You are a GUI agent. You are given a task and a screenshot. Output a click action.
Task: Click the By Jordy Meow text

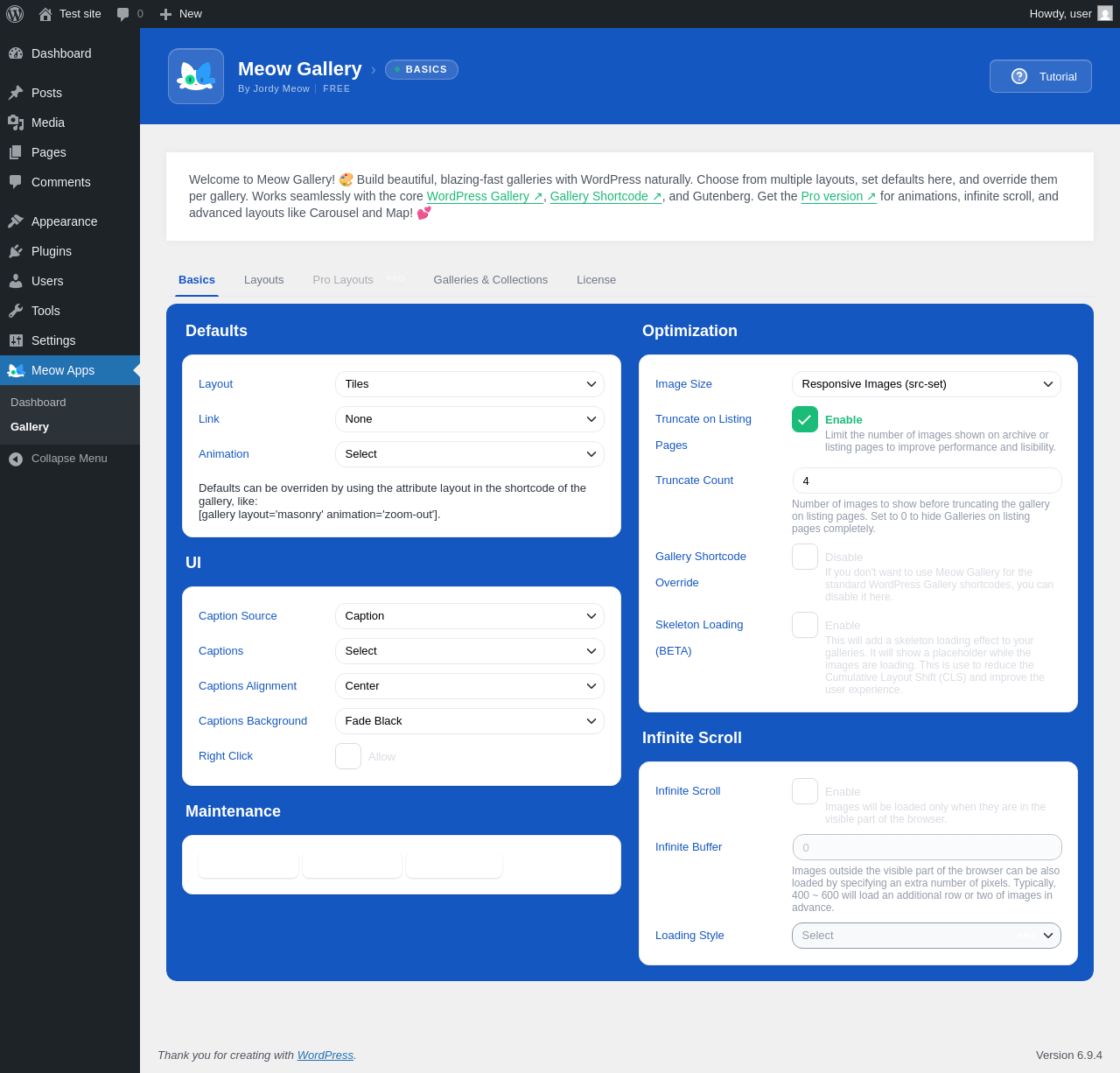274,88
